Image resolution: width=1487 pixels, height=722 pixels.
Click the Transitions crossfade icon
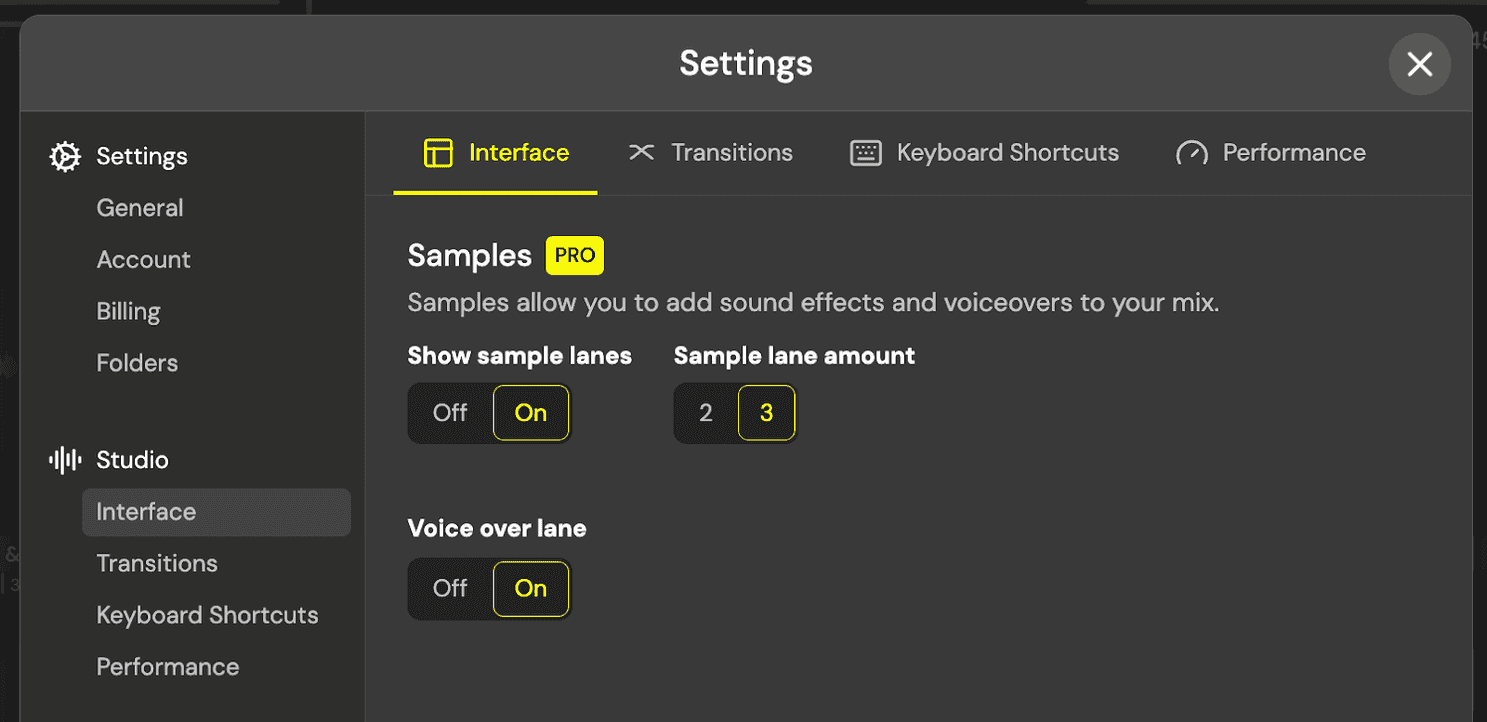pos(641,152)
